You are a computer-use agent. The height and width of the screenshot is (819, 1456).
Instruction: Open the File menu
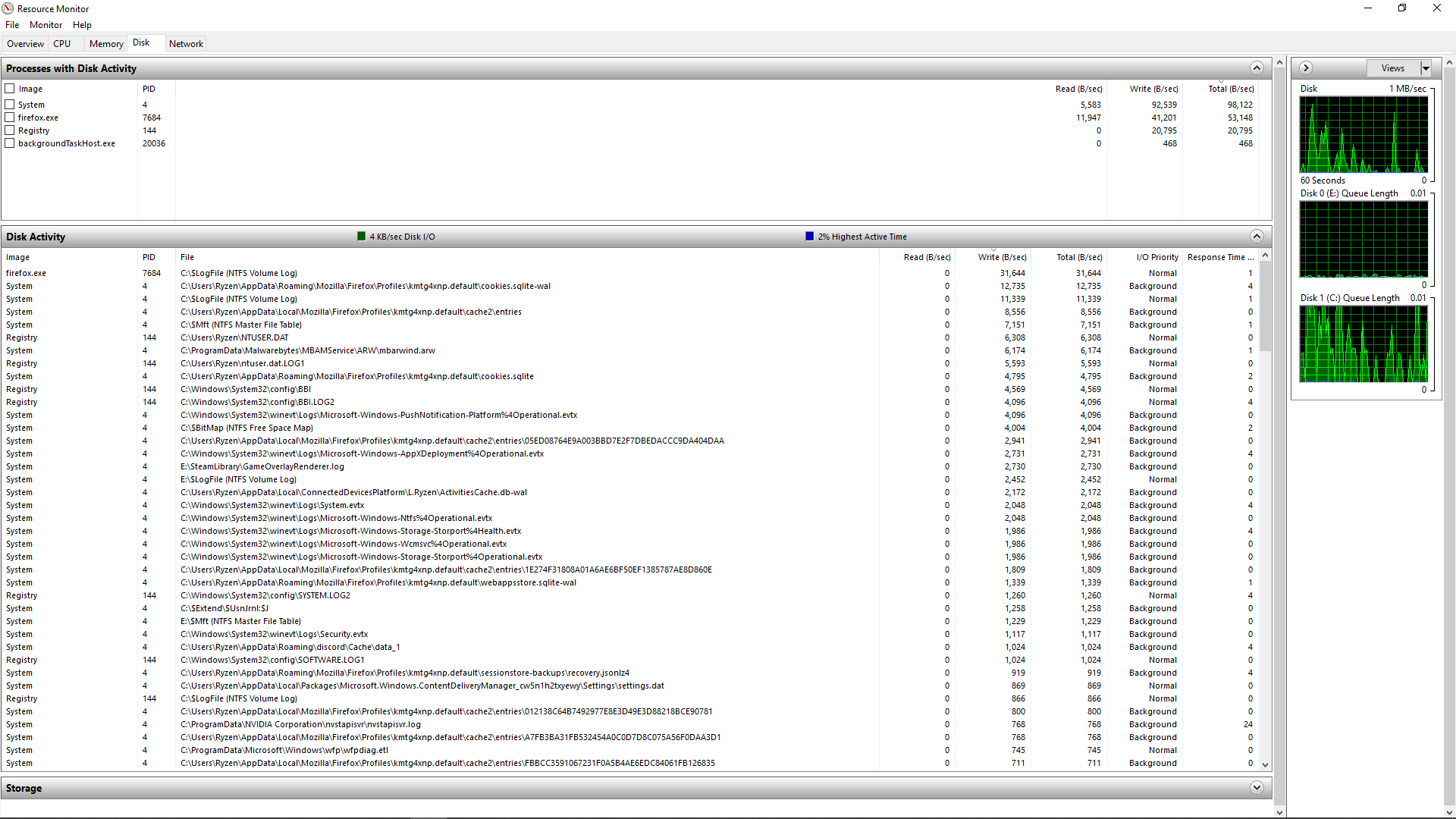click(12, 25)
